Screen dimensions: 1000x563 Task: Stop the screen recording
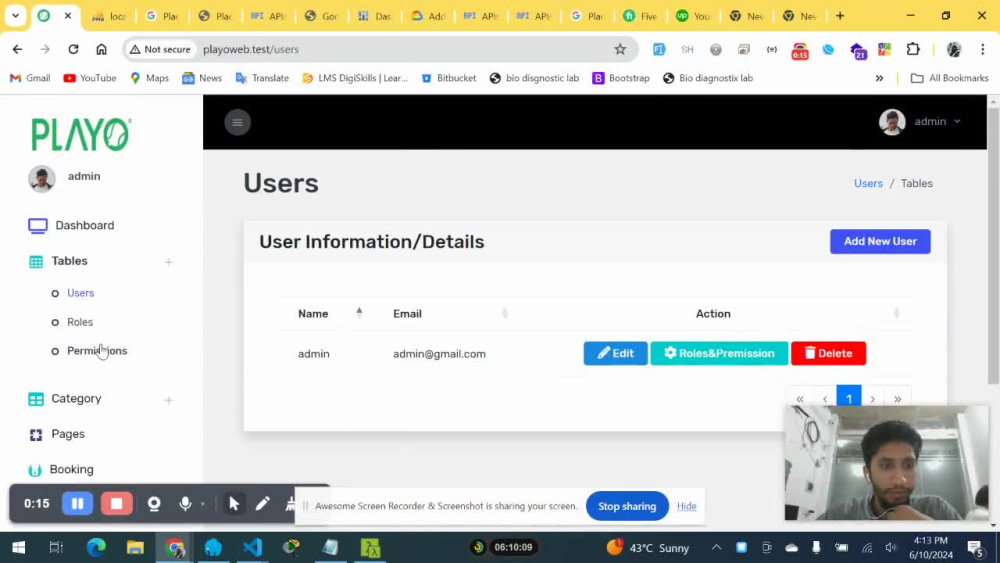click(x=116, y=504)
